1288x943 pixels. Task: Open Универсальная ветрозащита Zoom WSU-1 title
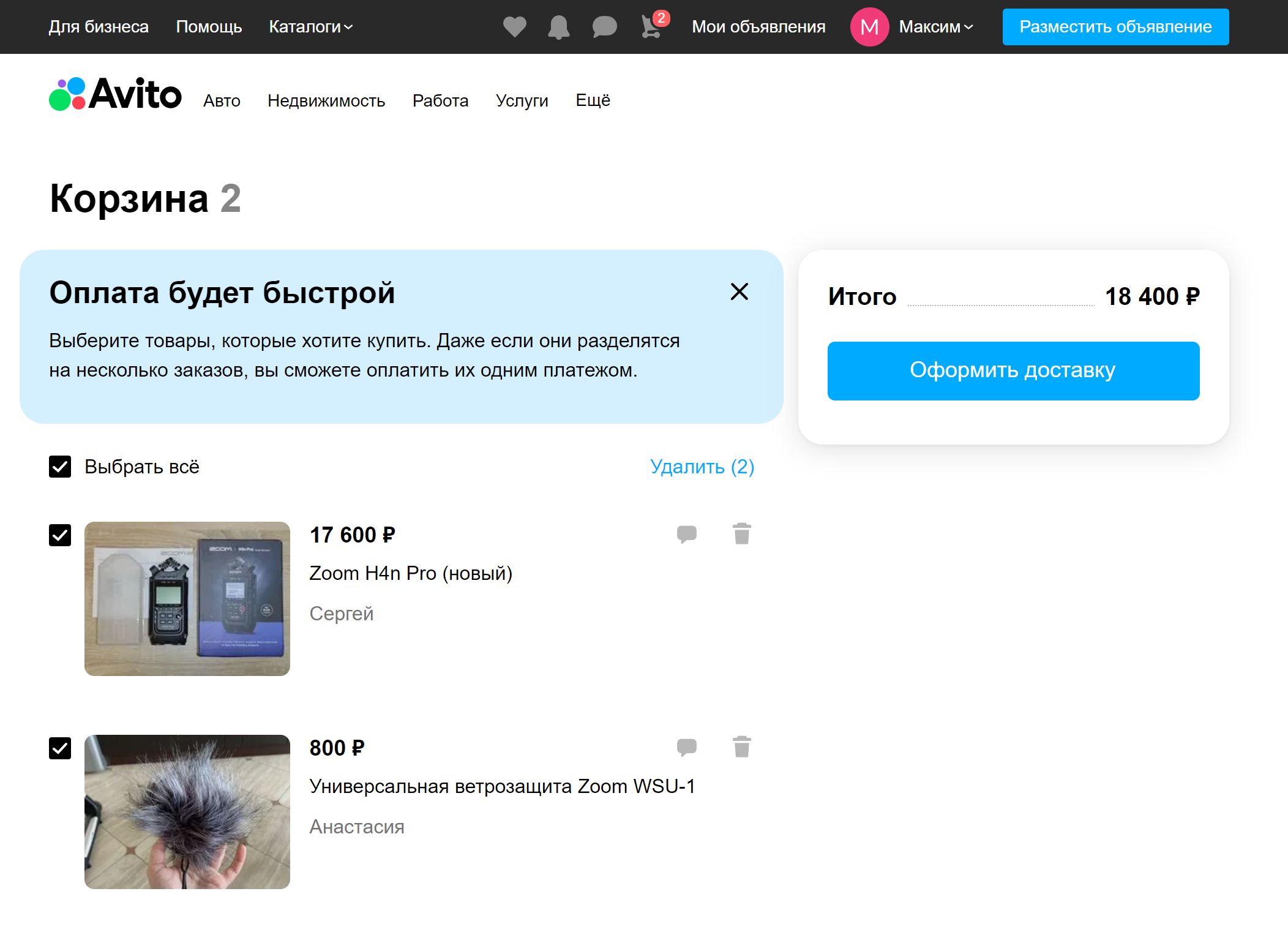(x=503, y=786)
